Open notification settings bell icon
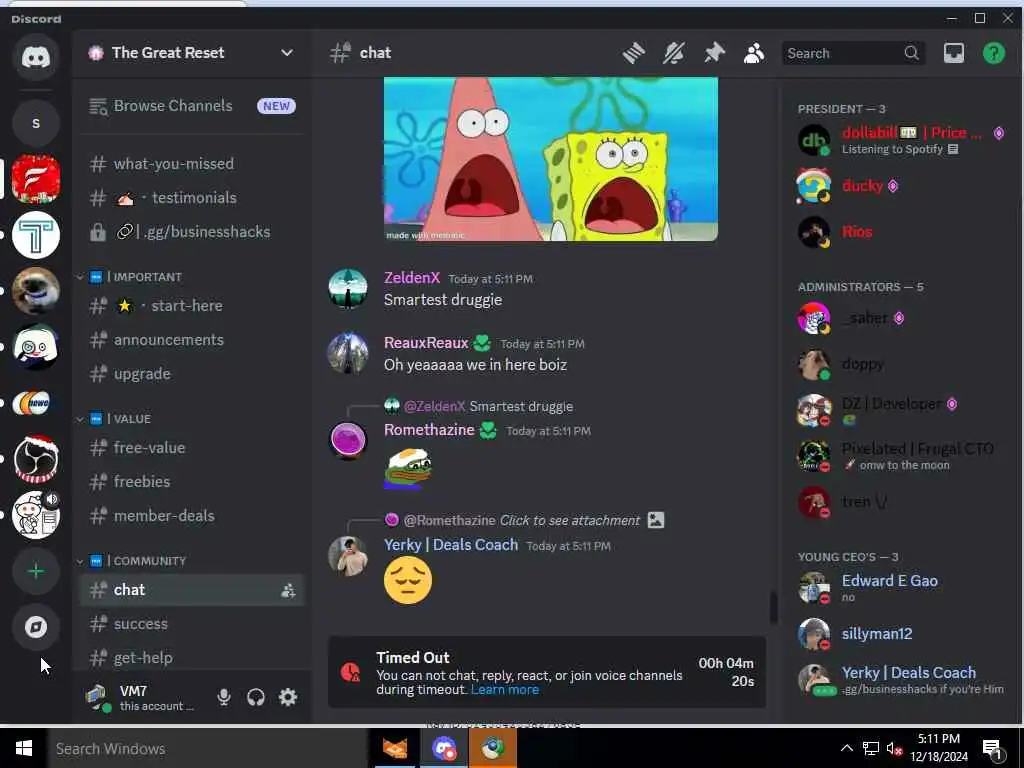 pos(674,53)
